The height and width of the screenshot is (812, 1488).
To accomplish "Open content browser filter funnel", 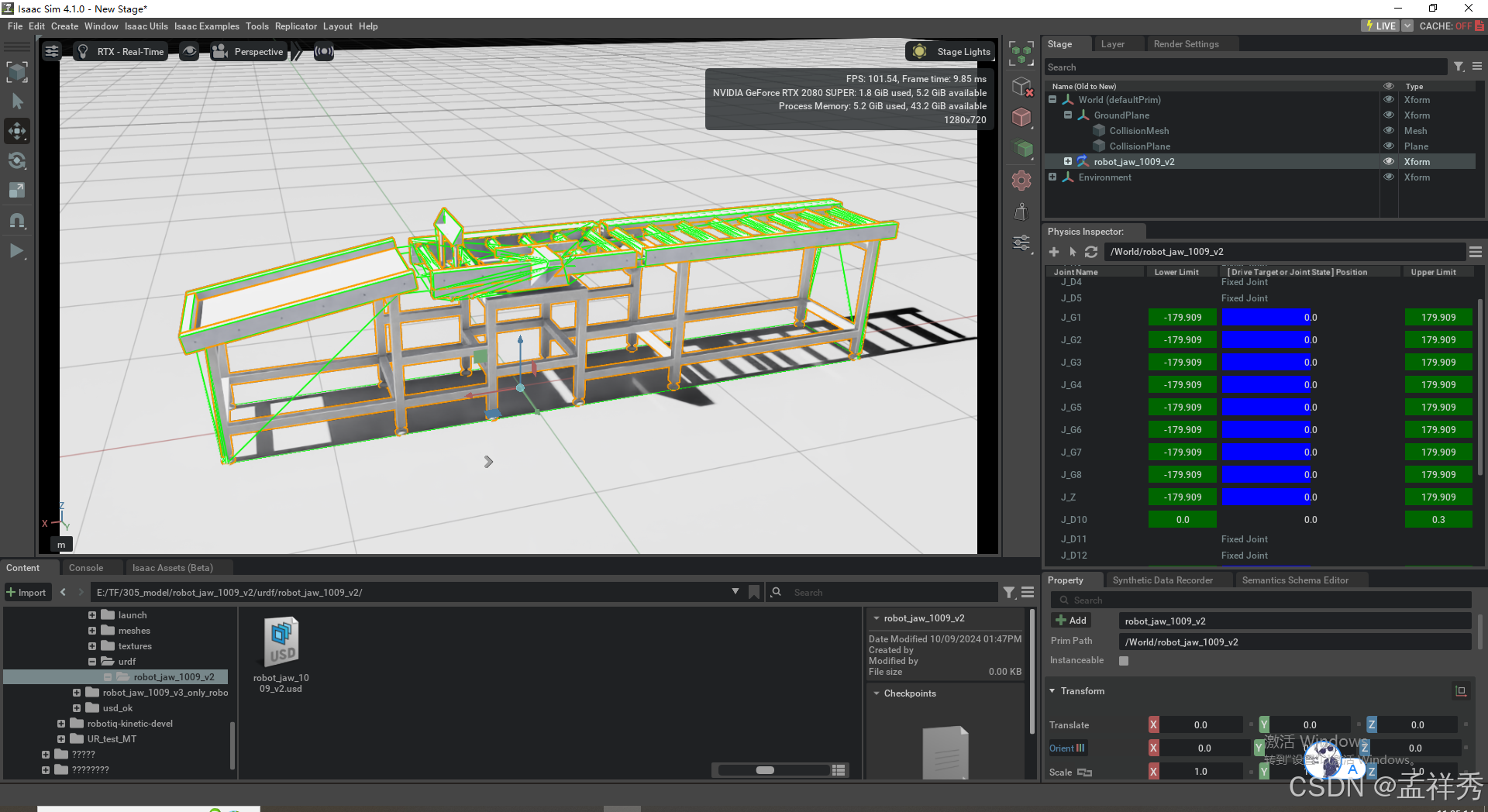I will (1009, 593).
